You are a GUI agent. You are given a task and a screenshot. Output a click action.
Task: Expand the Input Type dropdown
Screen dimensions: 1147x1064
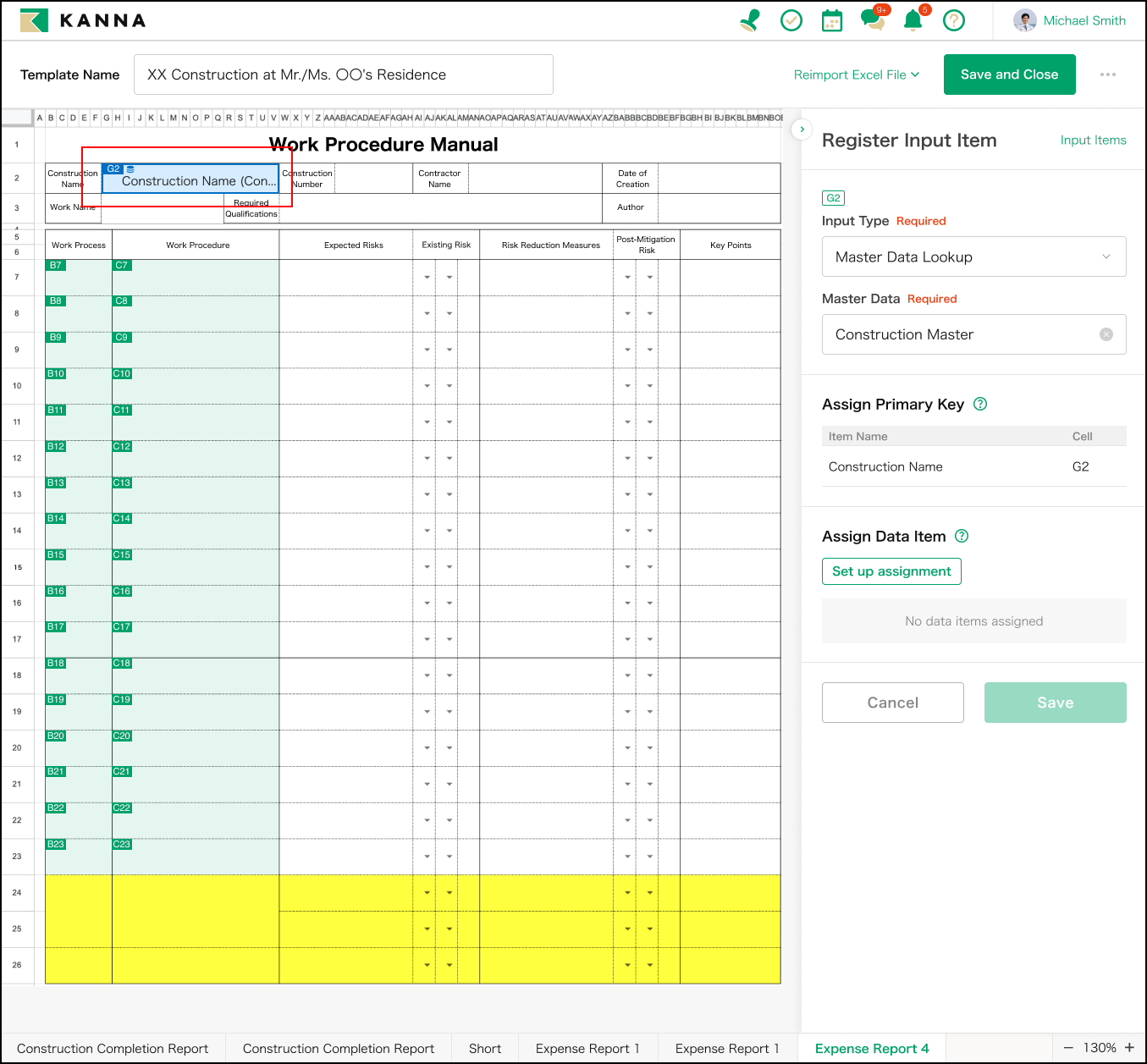(x=973, y=256)
